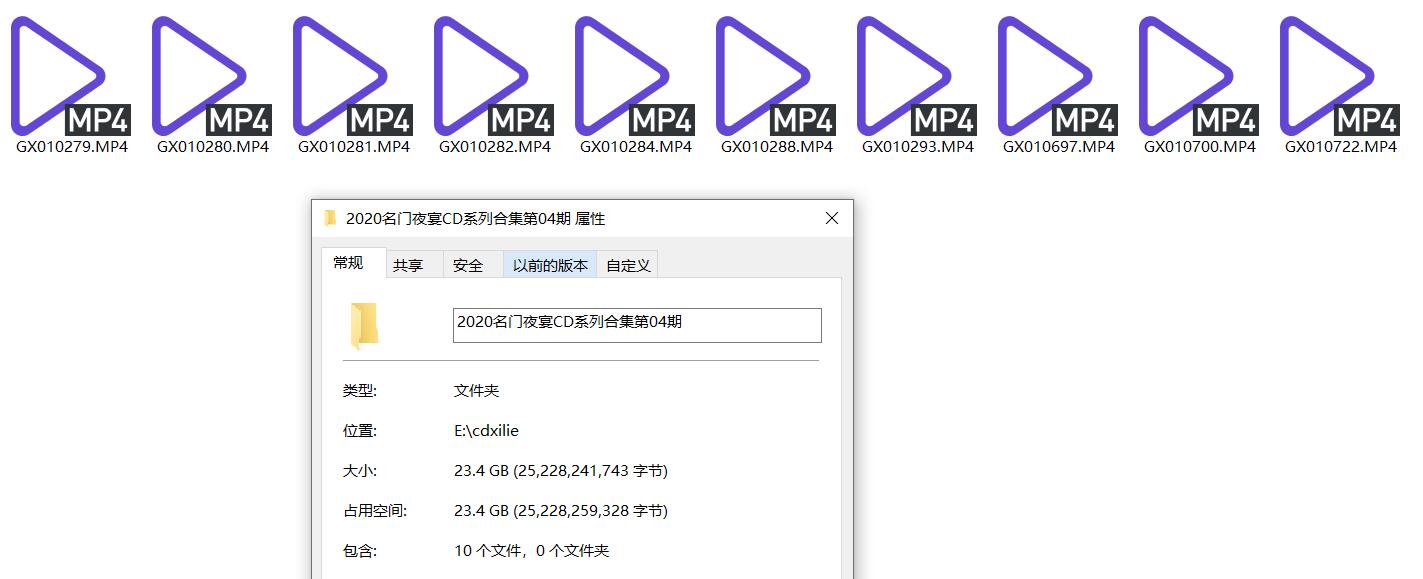Click the folder icon in properties title bar

click(330, 218)
